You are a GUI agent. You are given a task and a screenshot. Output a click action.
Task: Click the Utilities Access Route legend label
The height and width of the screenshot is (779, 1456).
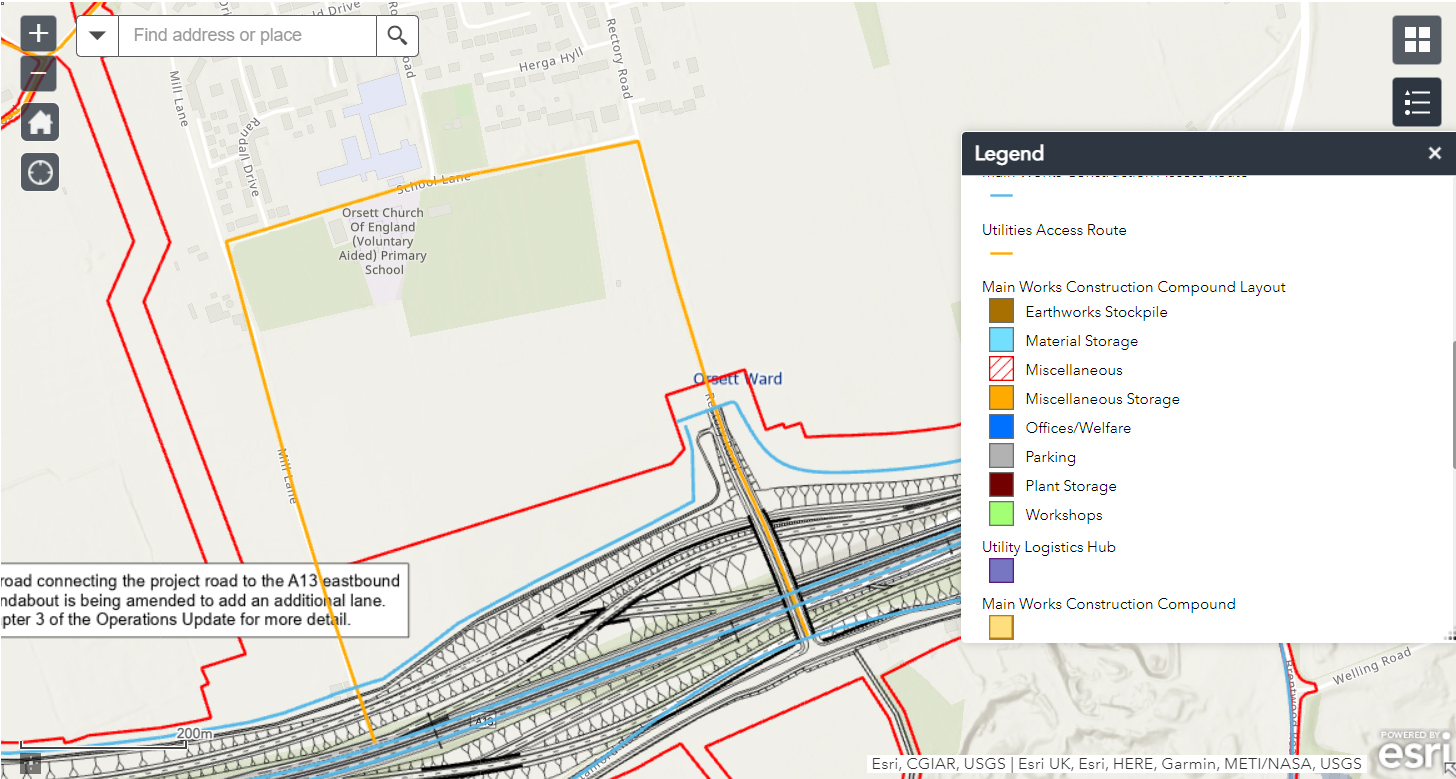(1054, 230)
